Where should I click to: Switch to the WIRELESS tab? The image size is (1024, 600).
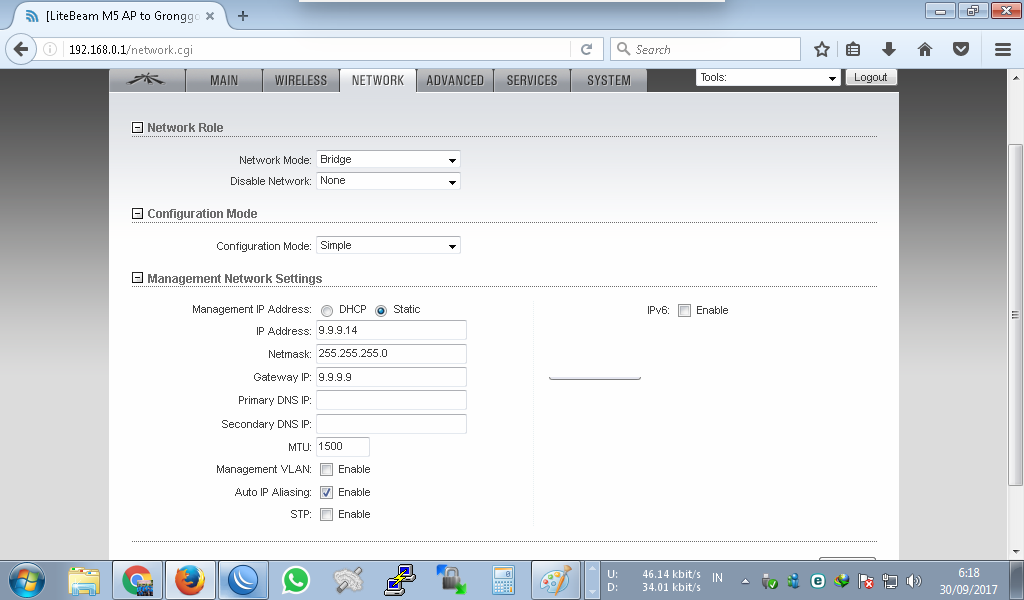(x=300, y=81)
